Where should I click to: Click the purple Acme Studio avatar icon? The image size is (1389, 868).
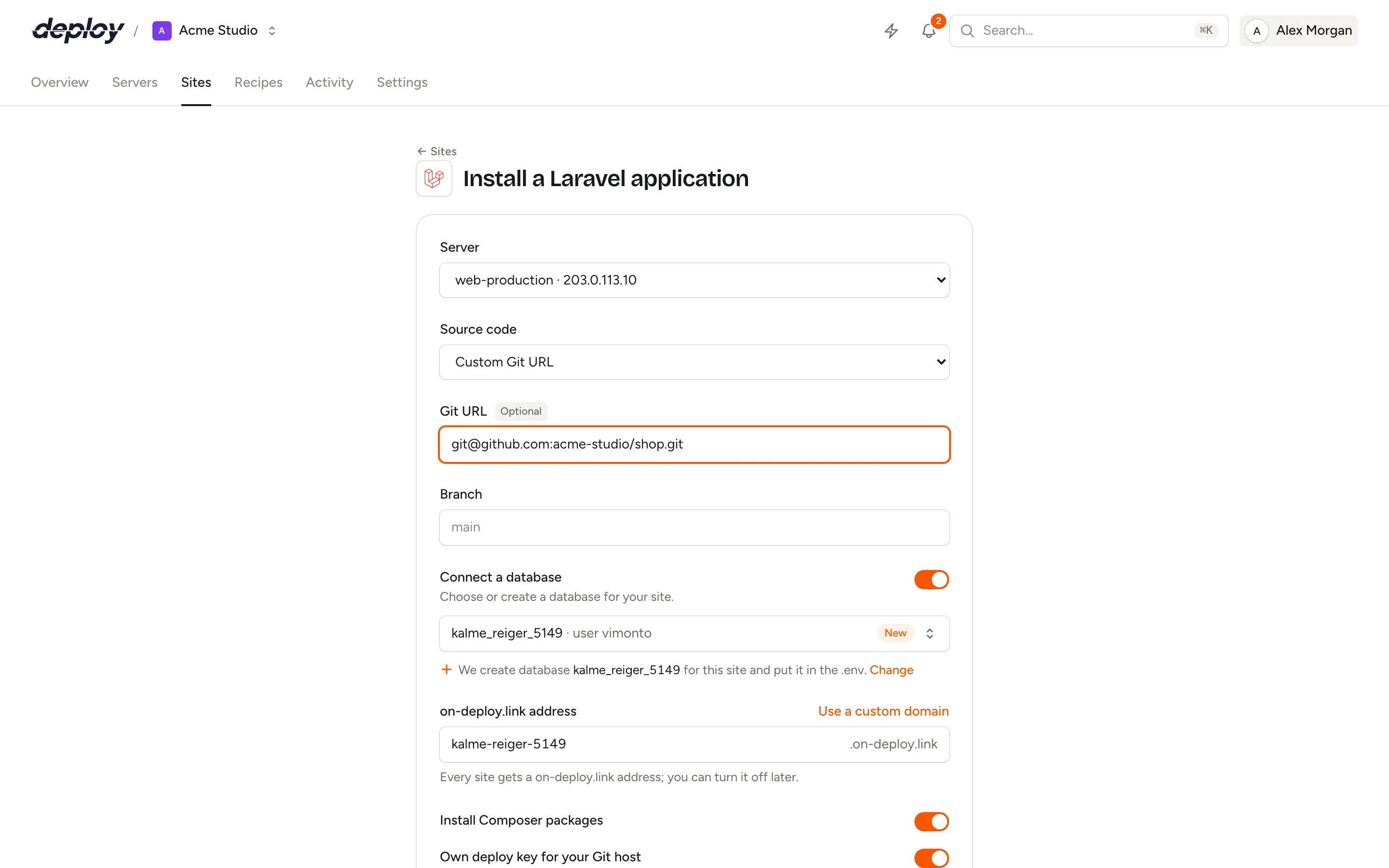(x=162, y=30)
